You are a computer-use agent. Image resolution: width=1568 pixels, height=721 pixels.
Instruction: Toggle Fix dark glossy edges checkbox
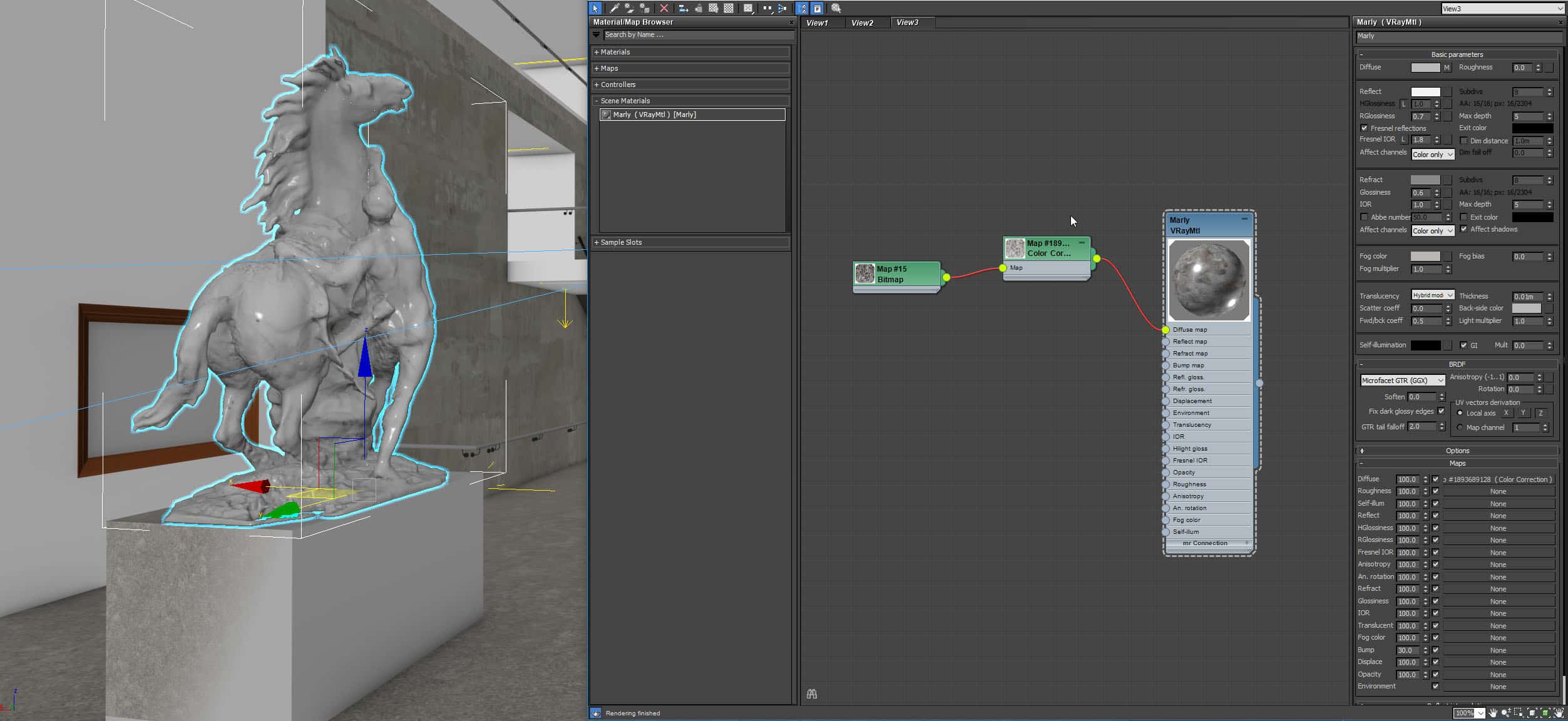[x=1441, y=411]
